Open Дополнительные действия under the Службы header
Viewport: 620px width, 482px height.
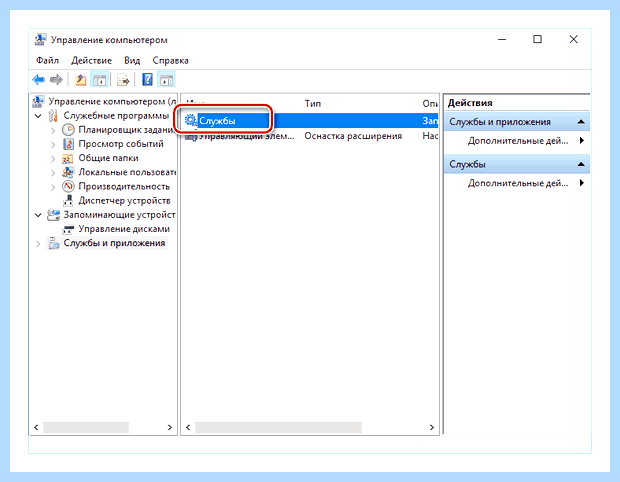pyautogui.click(x=517, y=183)
